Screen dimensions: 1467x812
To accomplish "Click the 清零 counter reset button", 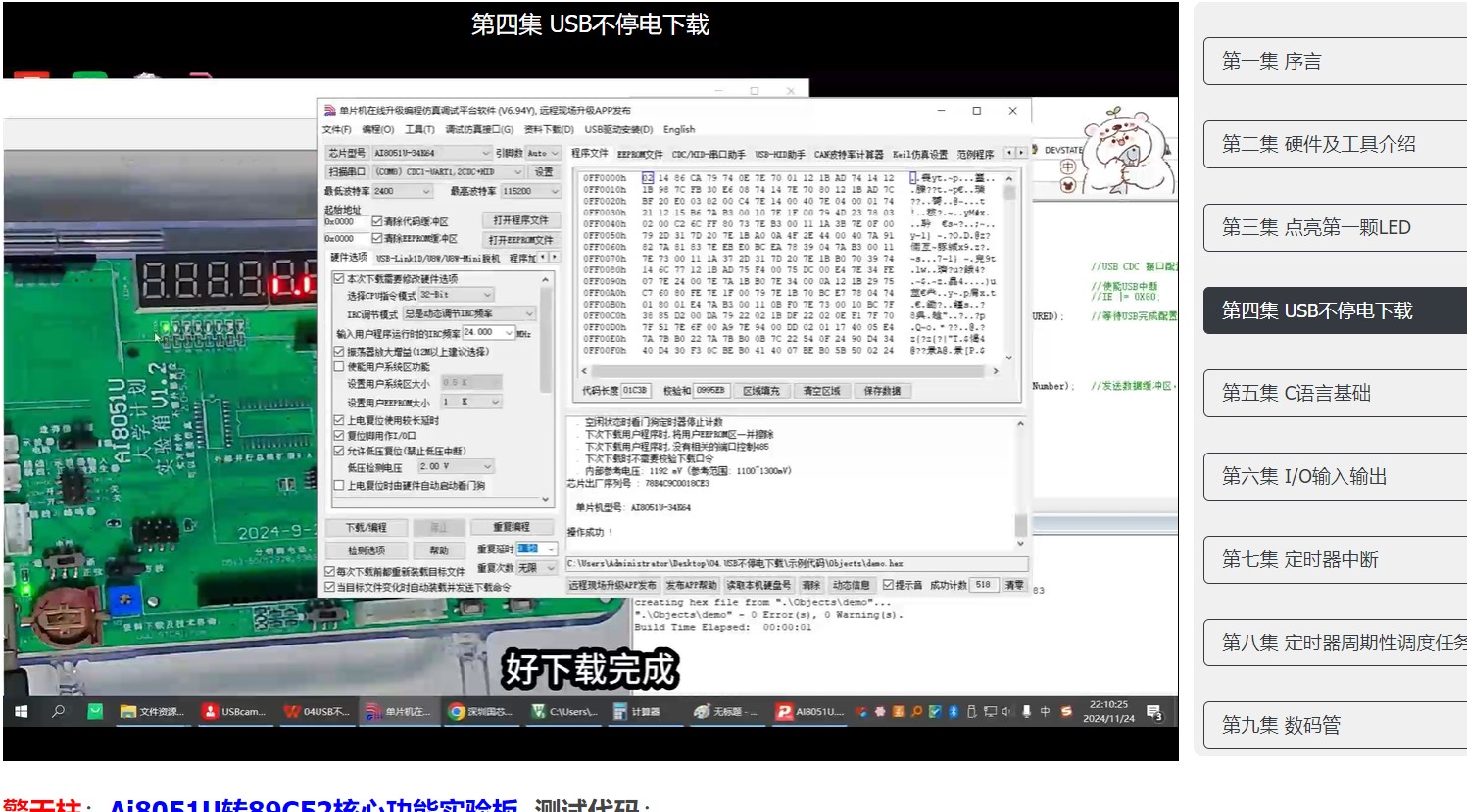I will (1014, 585).
